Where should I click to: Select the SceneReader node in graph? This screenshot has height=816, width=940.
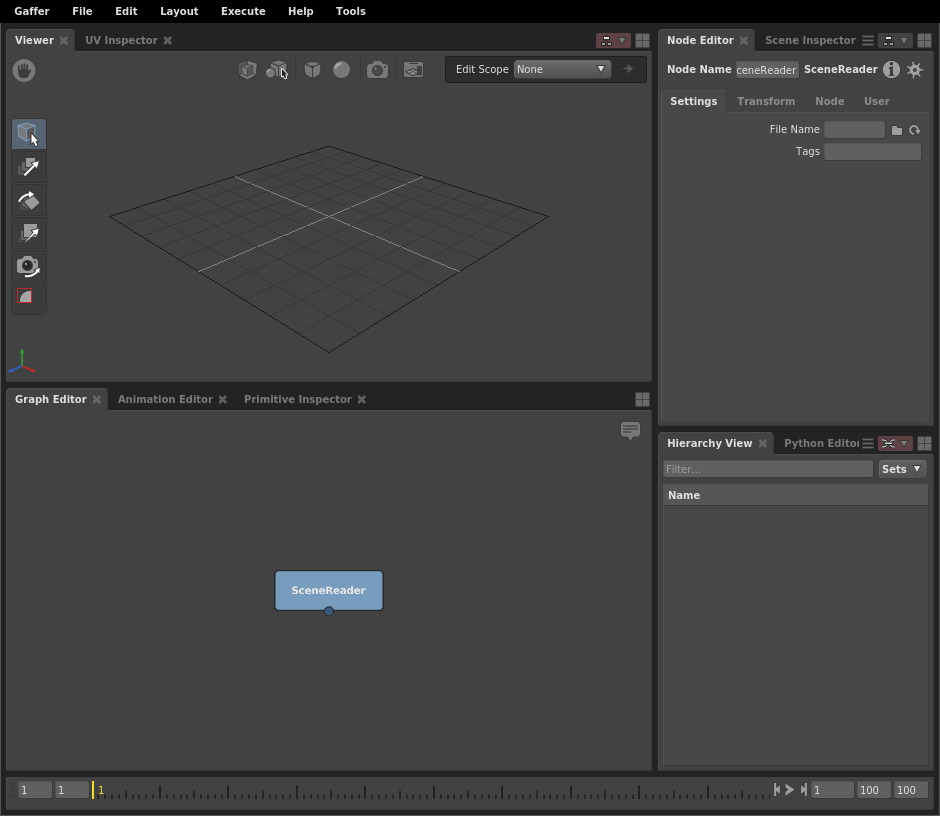(x=329, y=590)
